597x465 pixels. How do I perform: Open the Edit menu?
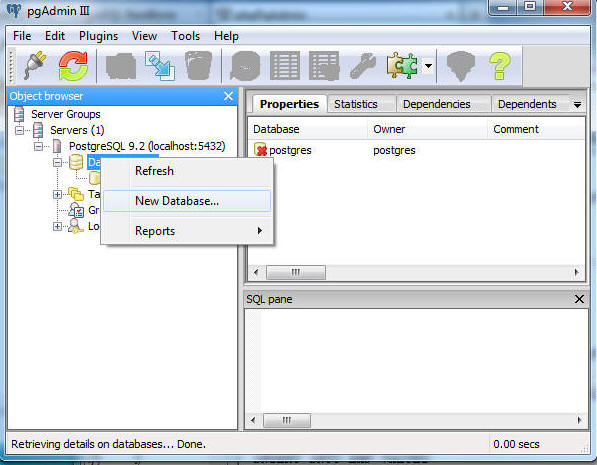[55, 36]
